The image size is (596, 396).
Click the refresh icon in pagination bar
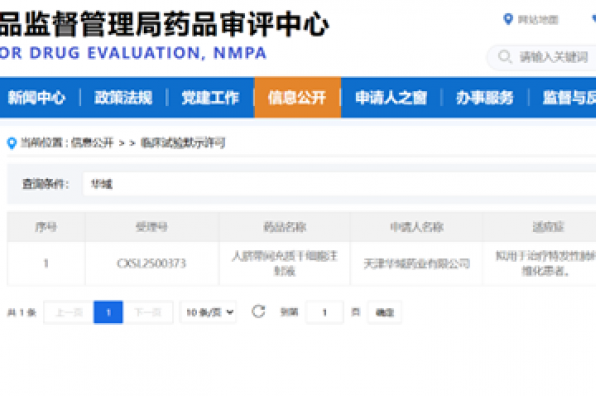[x=258, y=312]
